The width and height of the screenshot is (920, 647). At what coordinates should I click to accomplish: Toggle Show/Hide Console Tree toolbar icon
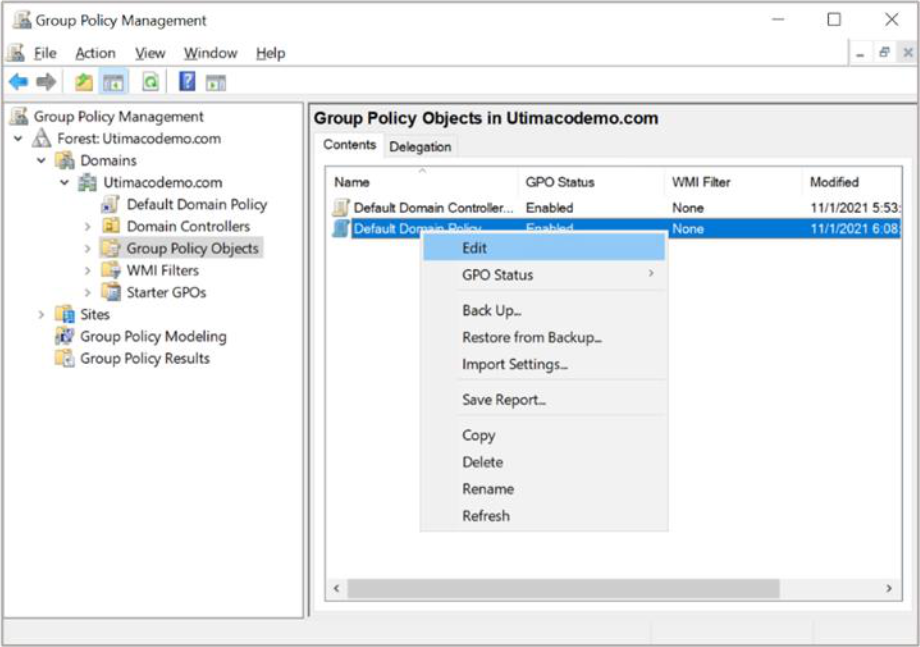coord(114,82)
